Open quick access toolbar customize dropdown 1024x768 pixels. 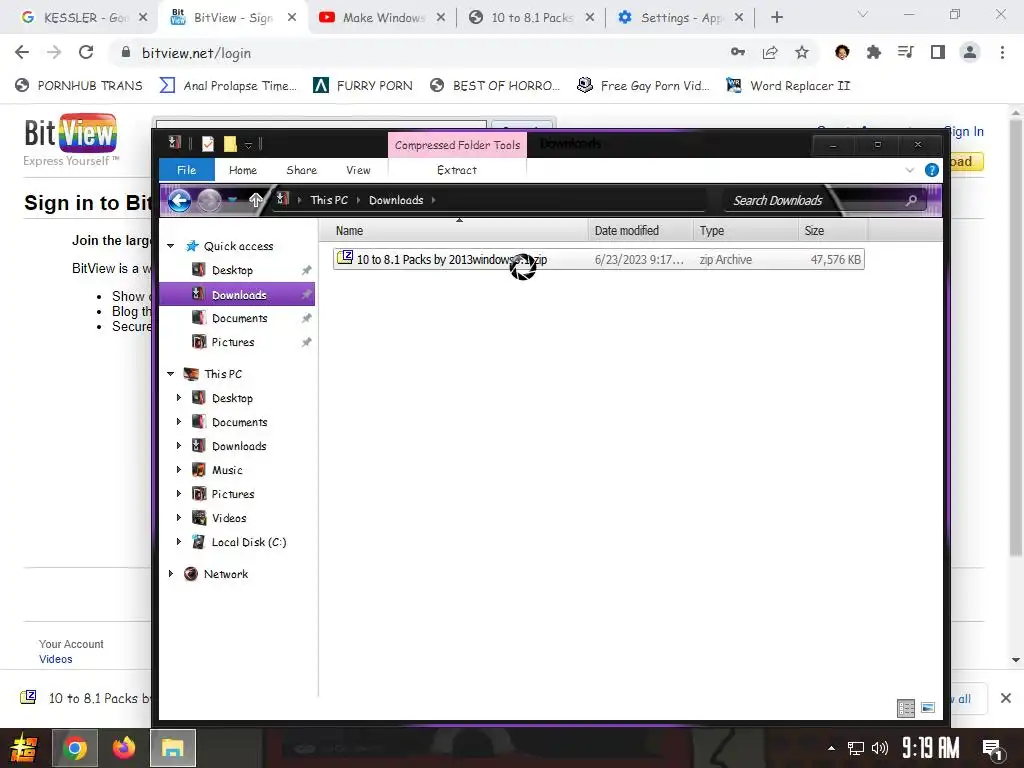pos(248,144)
